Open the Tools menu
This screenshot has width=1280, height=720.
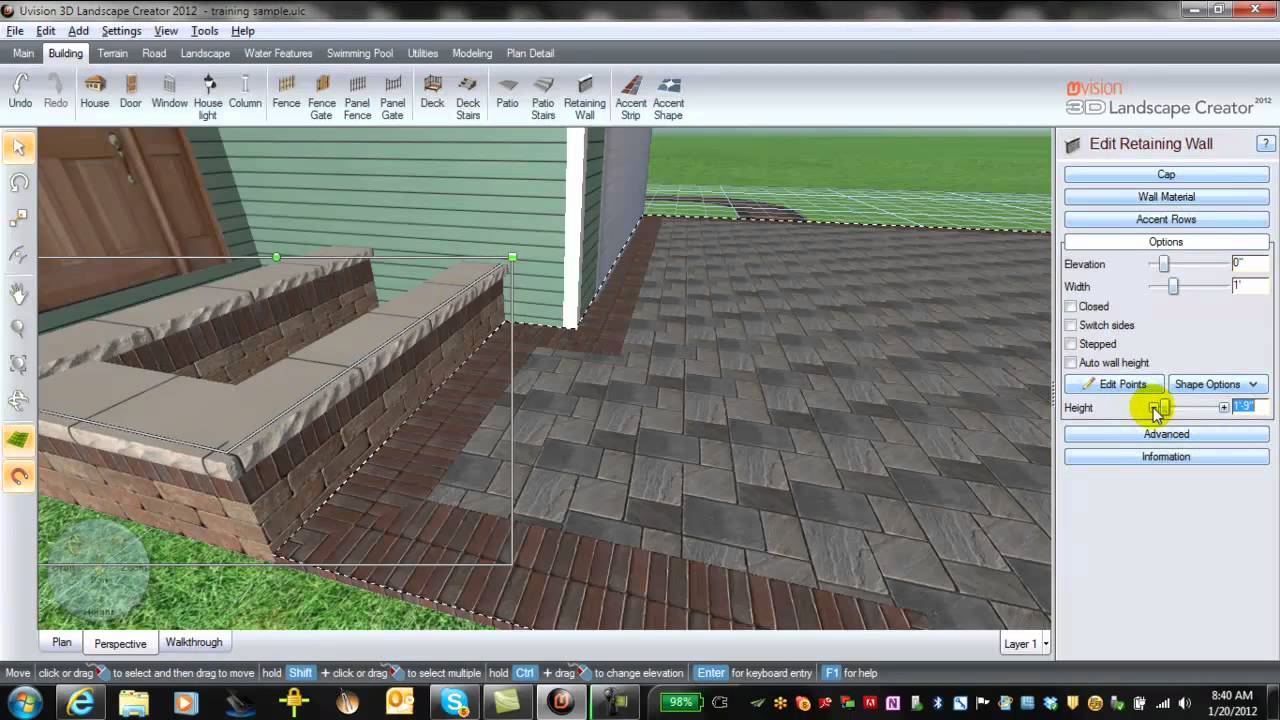click(205, 31)
